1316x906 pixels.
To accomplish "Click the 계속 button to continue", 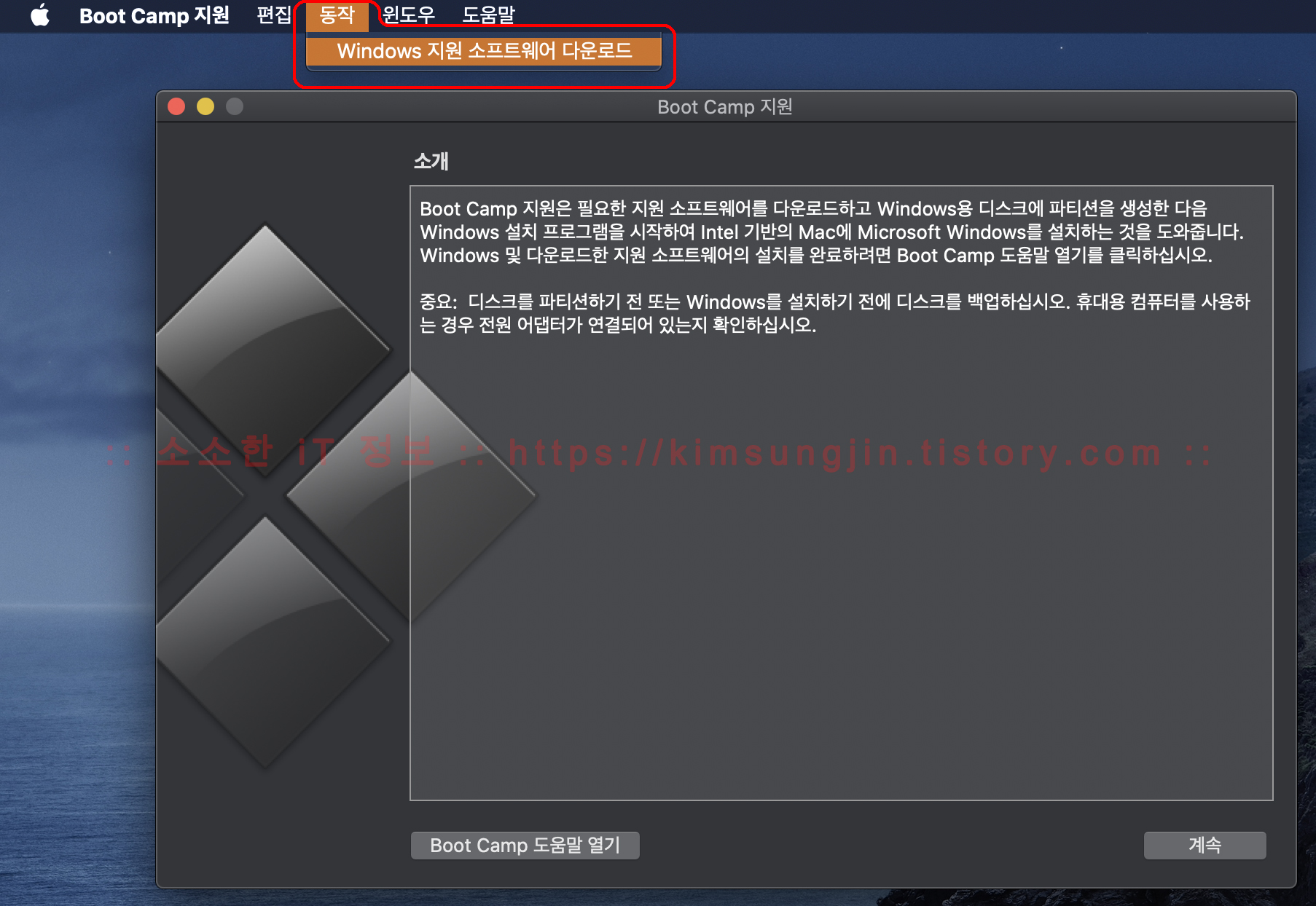I will [1205, 846].
